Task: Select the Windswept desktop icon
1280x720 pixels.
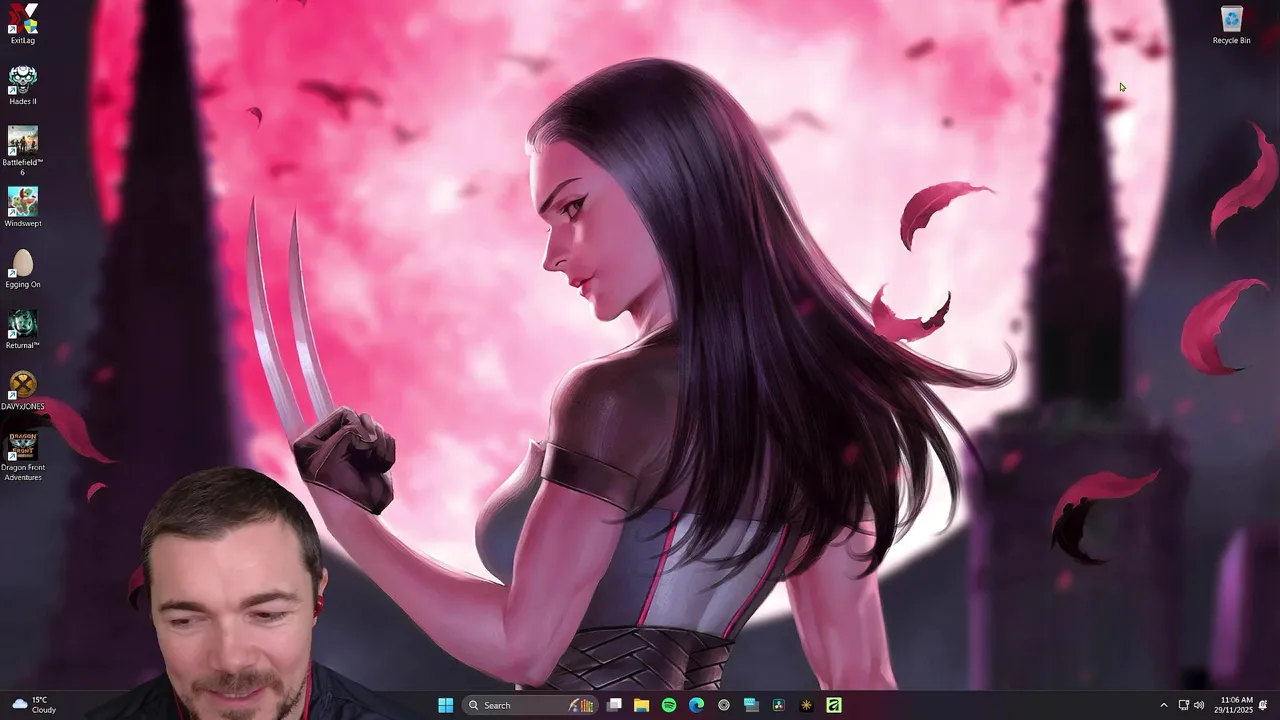Action: click(x=22, y=207)
